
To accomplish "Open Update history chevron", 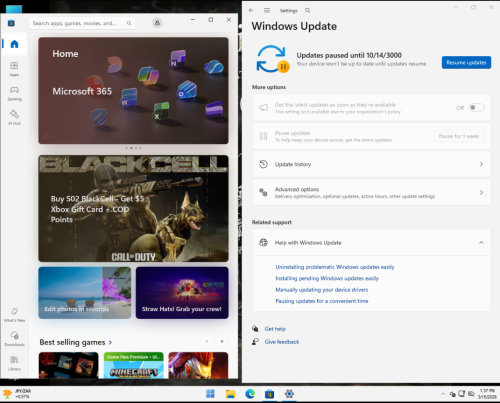I will point(481,164).
